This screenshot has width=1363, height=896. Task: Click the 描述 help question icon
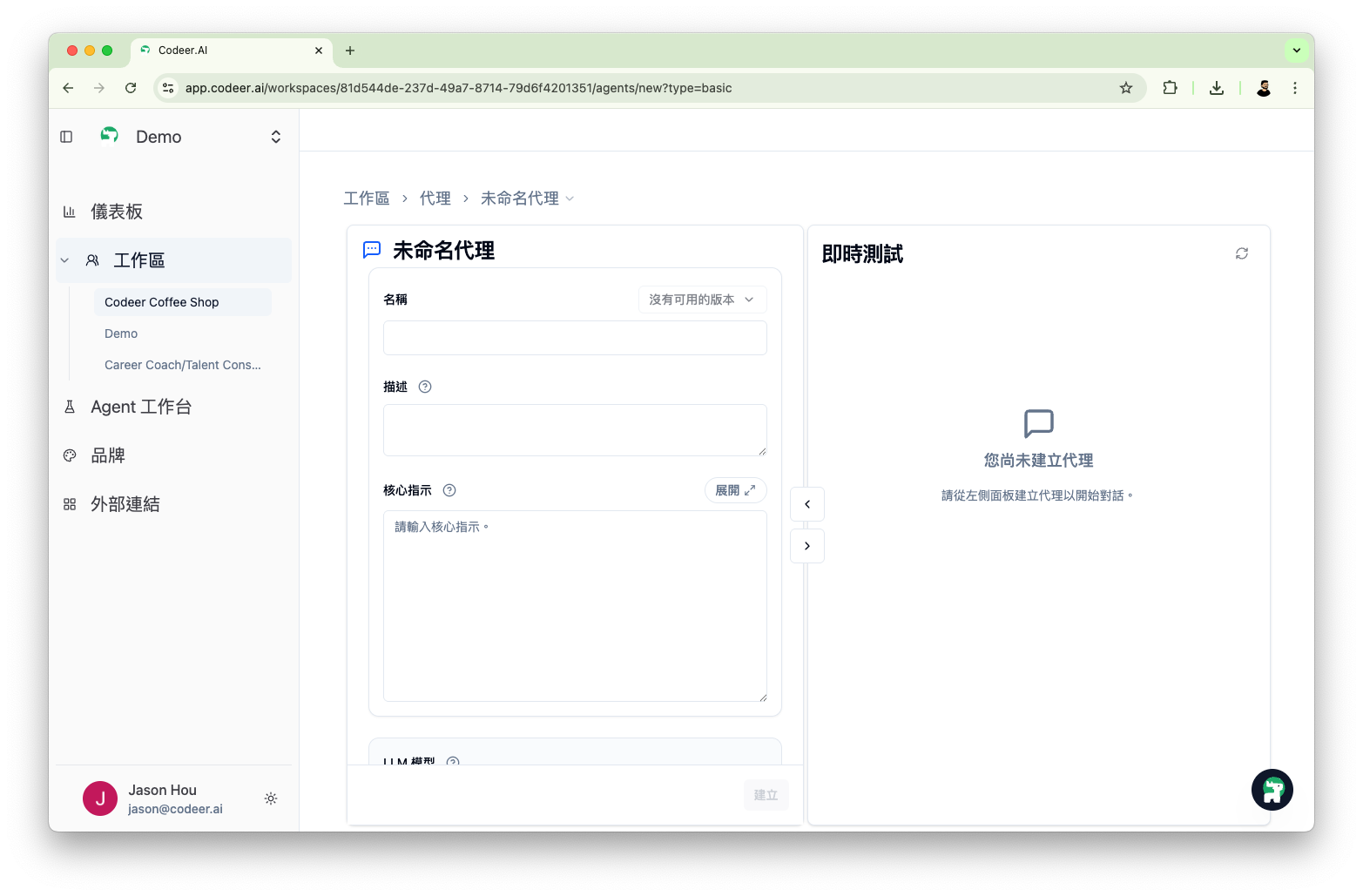(x=424, y=386)
